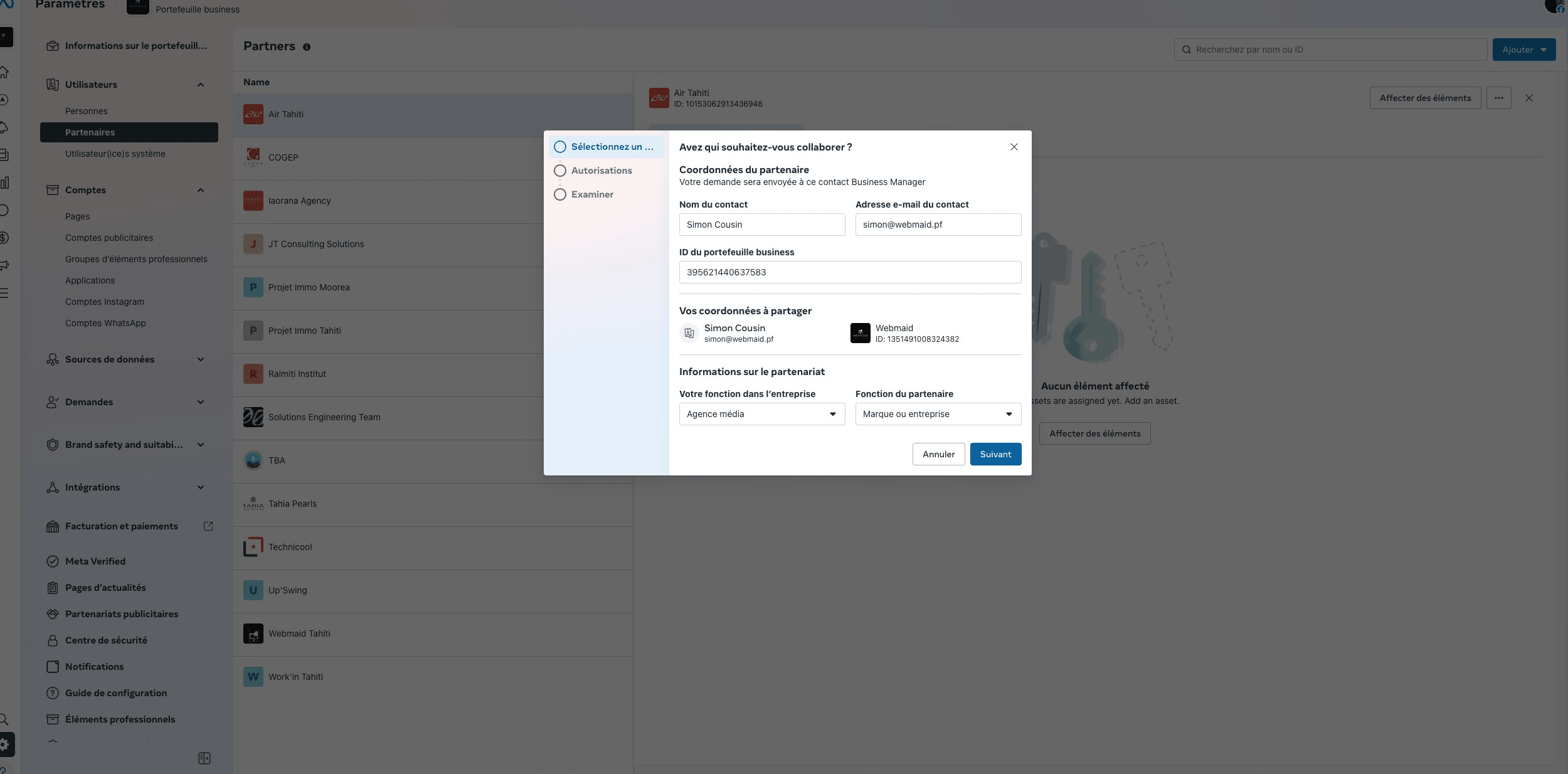Click the magnifier icon in the partner search bar
This screenshot has width=1568, height=774.
[x=1185, y=49]
